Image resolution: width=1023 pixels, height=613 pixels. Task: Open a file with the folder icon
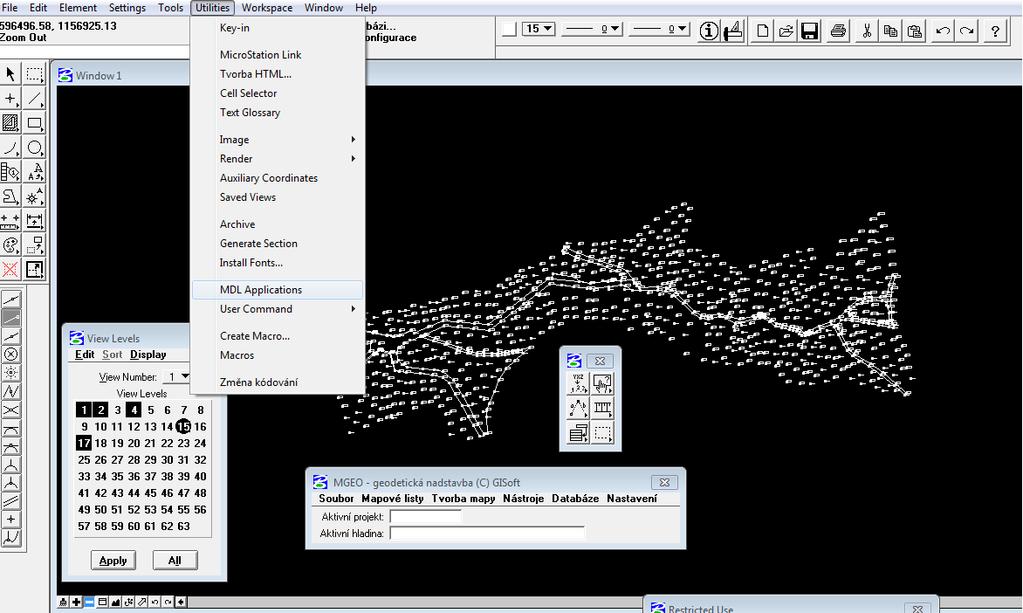(786, 31)
